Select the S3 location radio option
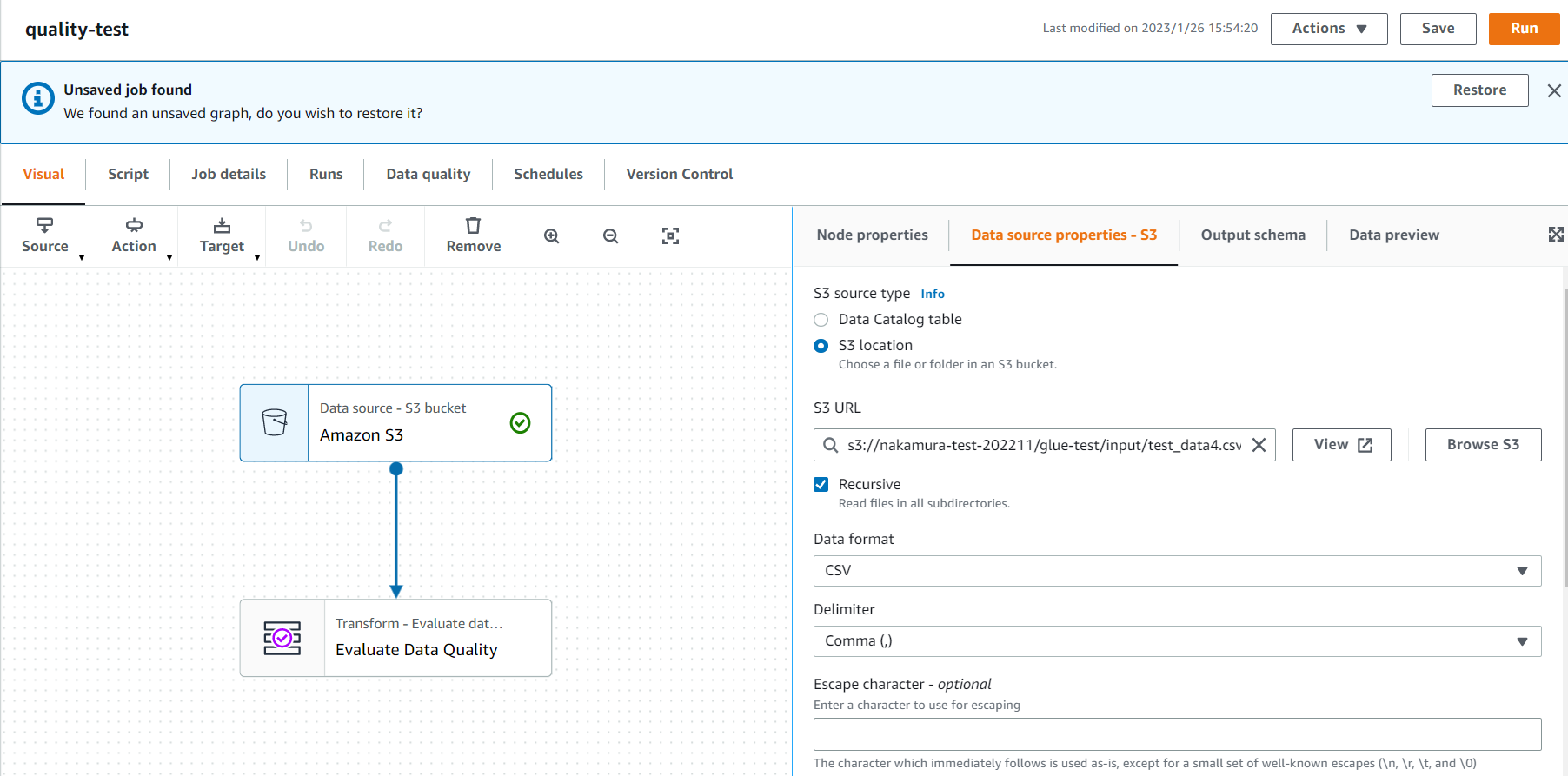Viewport: 1568px width, 776px height. click(821, 346)
